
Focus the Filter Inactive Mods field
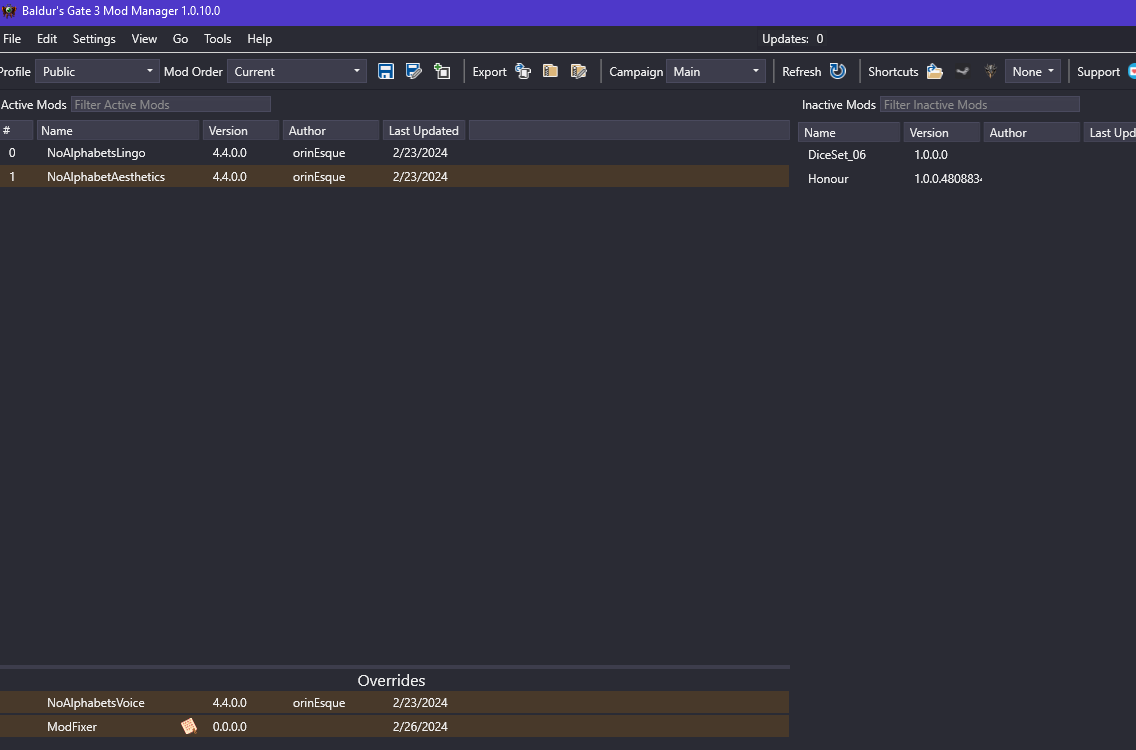[x=980, y=104]
